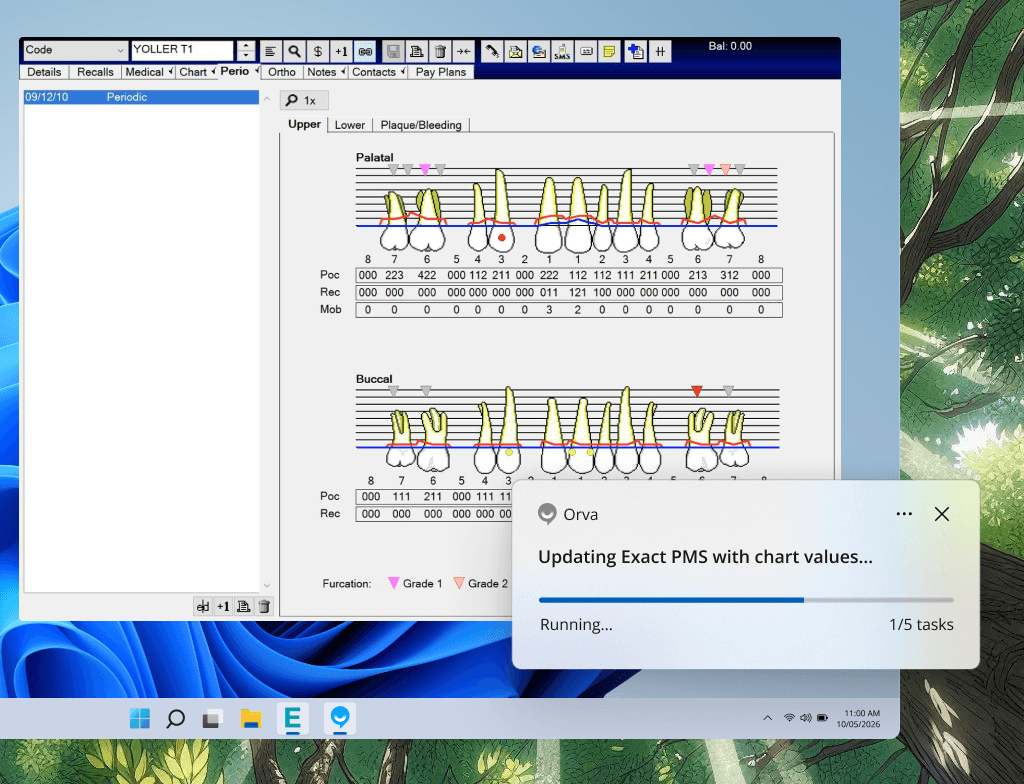Click the chain link icon in toolbar
The image size is (1024, 784).
coord(364,51)
